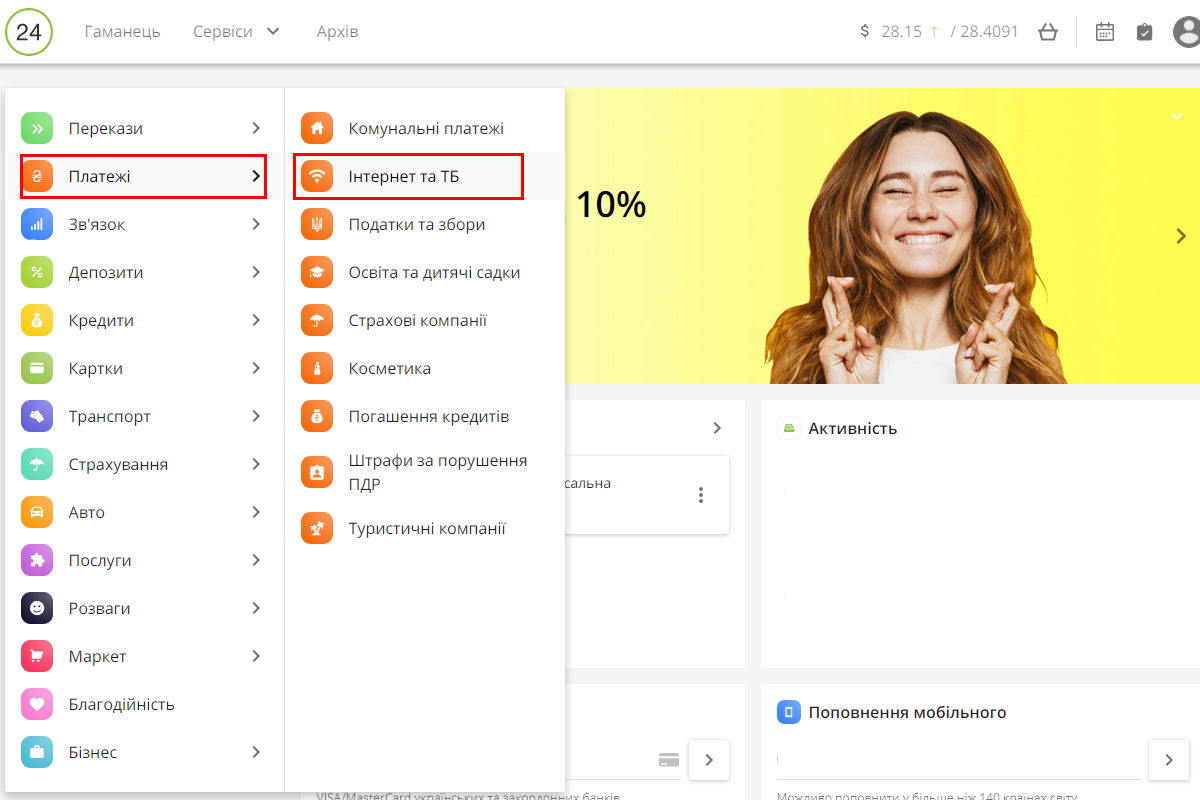Open the Гаманець tab

(122, 32)
